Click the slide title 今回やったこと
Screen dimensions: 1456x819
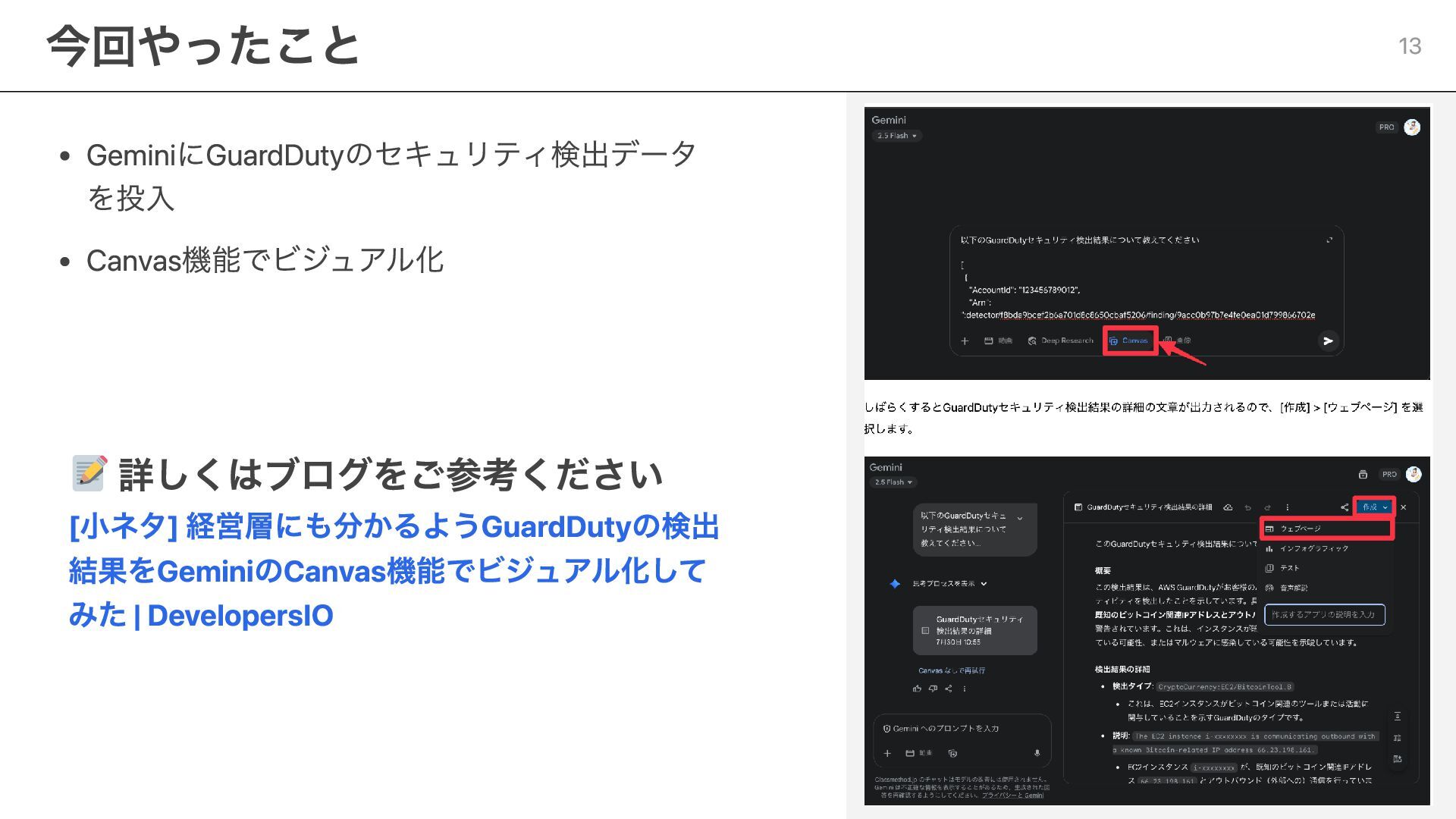tap(203, 45)
